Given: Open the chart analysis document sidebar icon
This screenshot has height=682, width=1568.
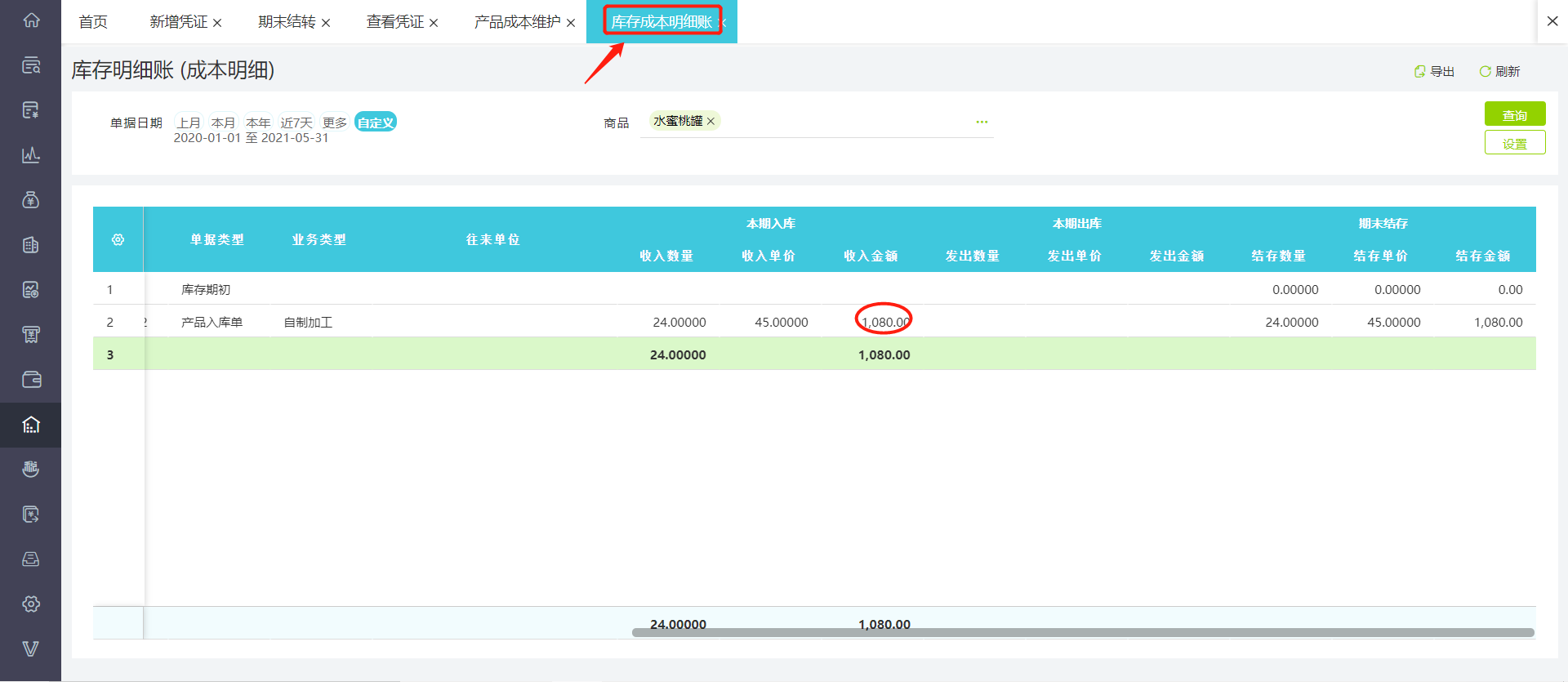Looking at the screenshot, I should coord(31,290).
